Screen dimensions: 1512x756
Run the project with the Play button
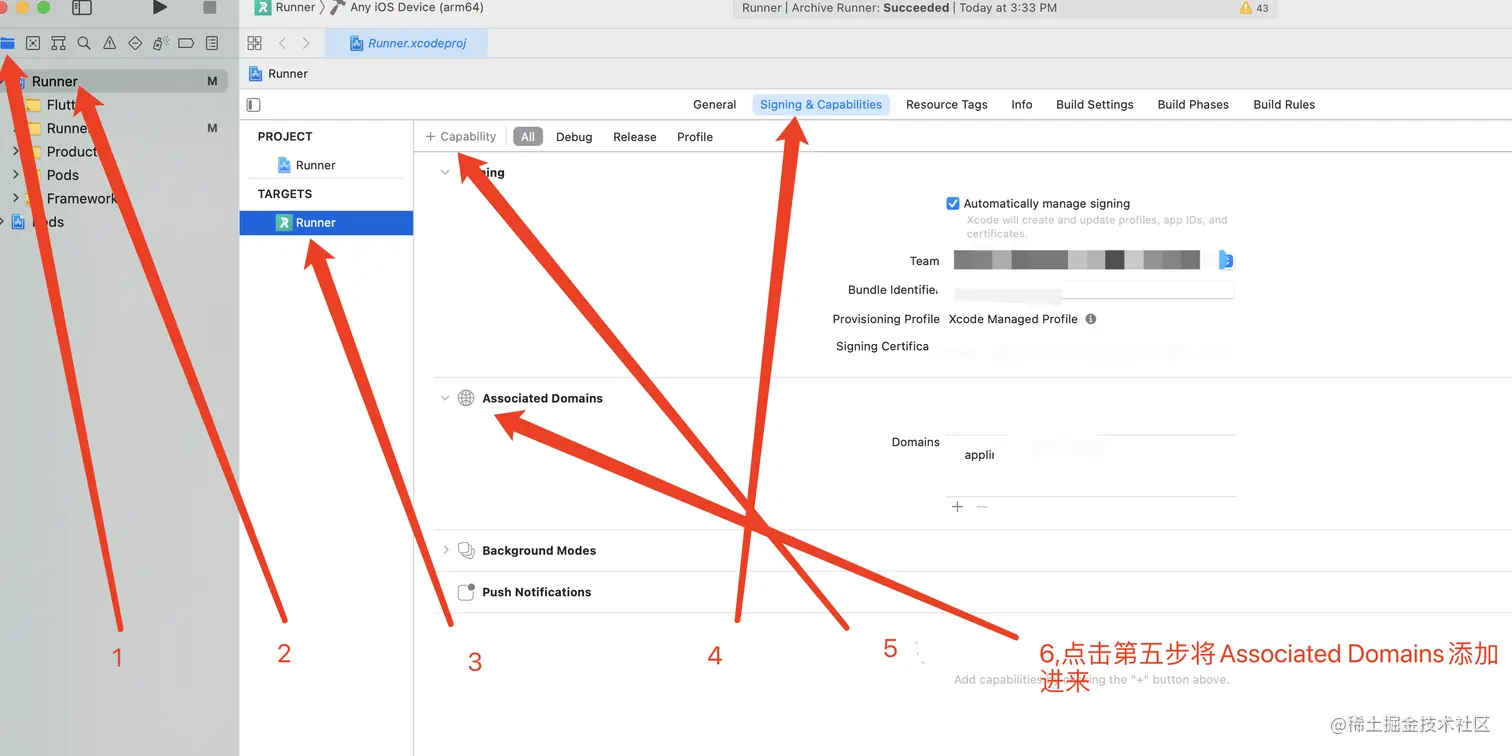click(x=160, y=8)
